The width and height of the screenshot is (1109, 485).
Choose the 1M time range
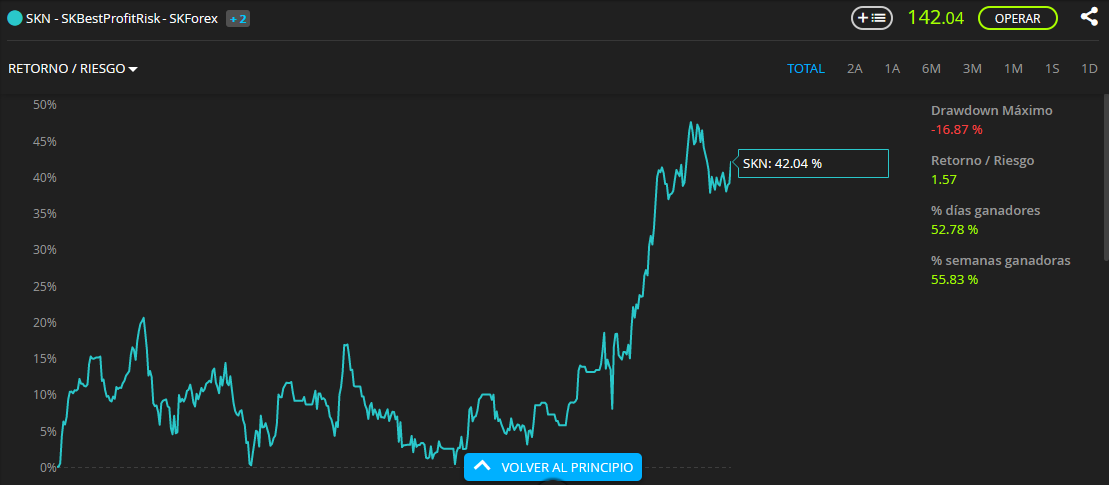pyautogui.click(x=1013, y=69)
